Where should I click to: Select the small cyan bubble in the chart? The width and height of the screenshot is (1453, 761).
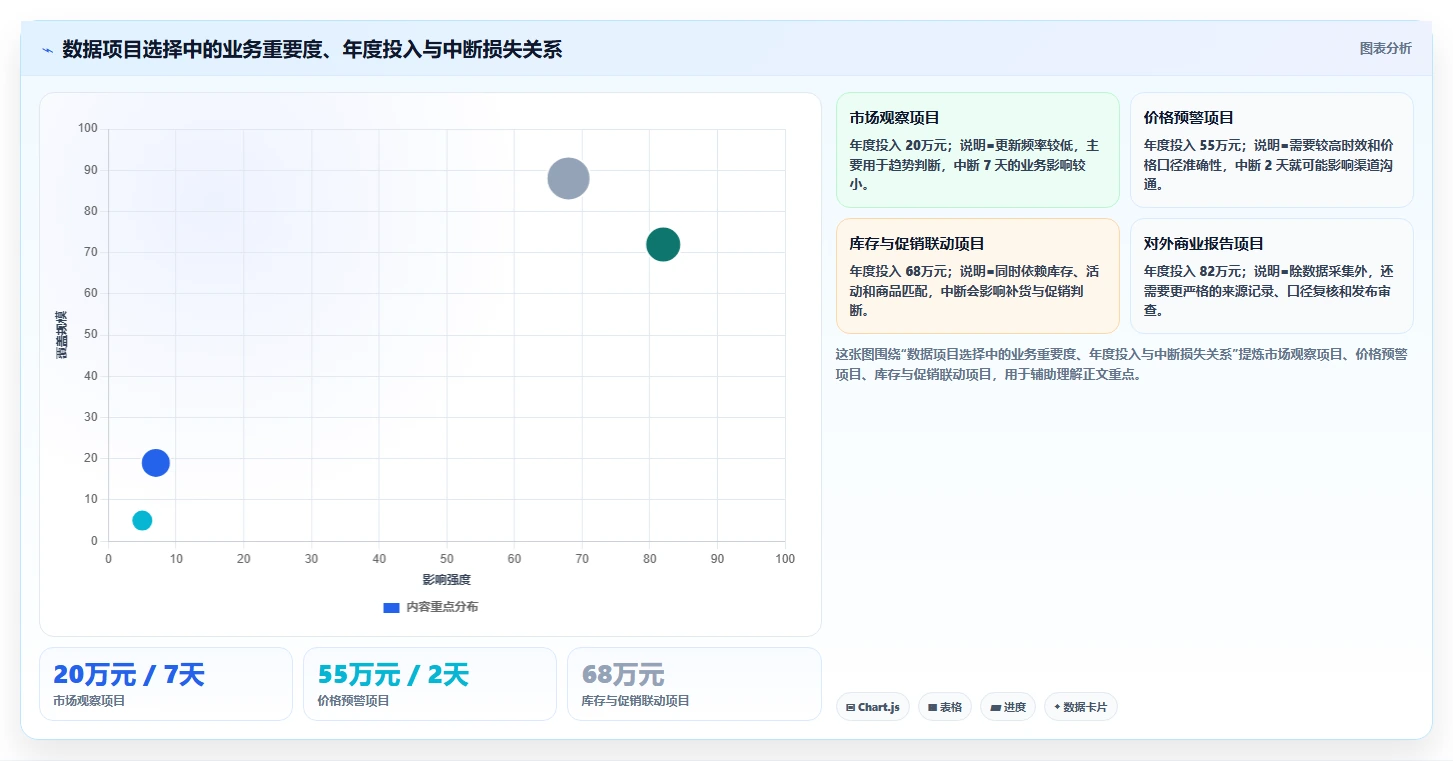click(x=142, y=520)
